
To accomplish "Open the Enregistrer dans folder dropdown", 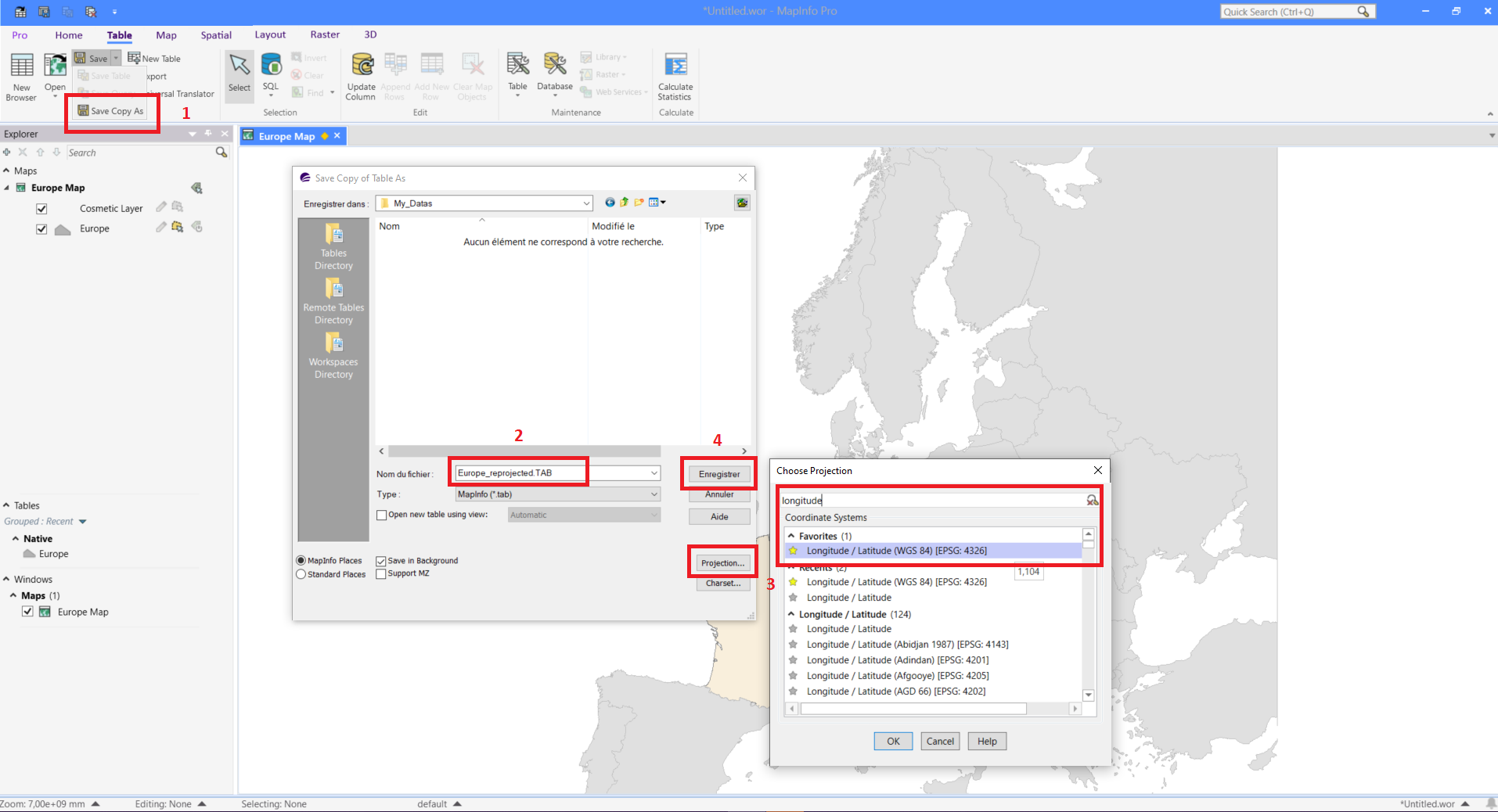I will [586, 203].
